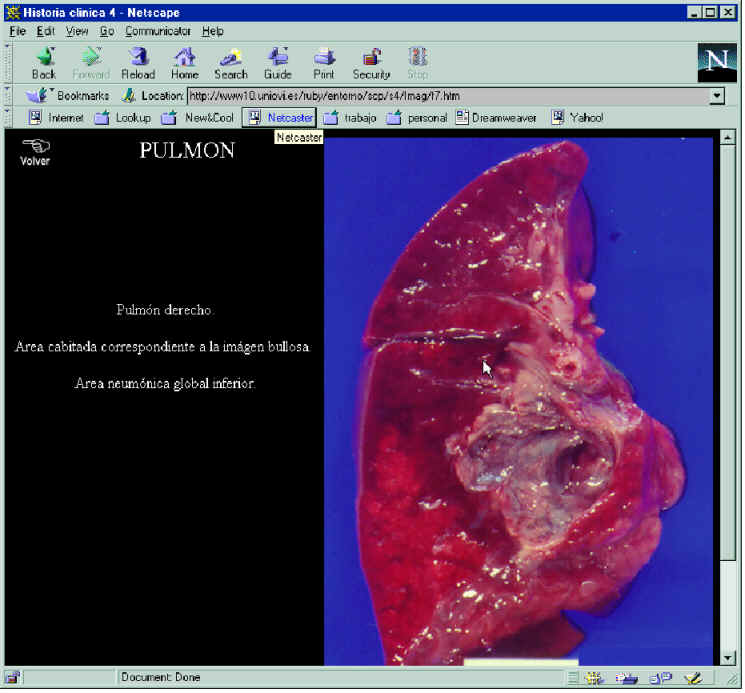
Task: Expand the Location URL dropdown arrow
Action: (x=716, y=96)
